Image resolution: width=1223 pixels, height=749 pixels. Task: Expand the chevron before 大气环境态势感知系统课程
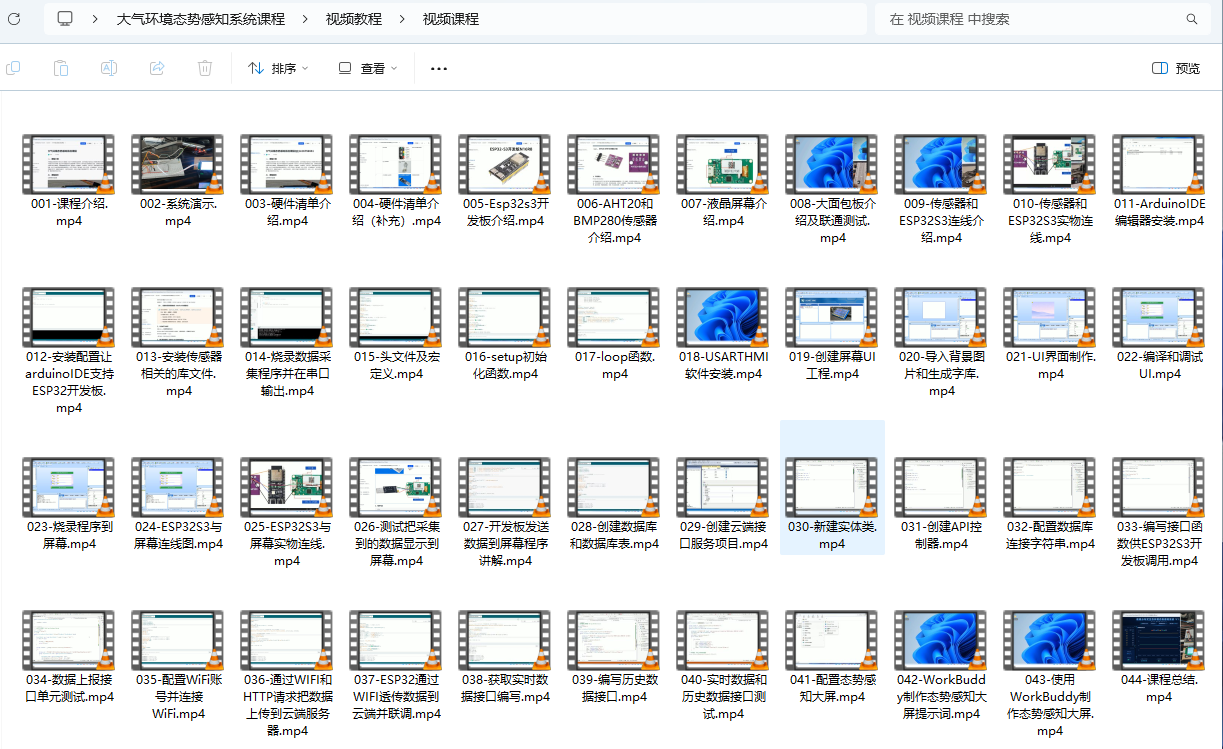coord(95,19)
